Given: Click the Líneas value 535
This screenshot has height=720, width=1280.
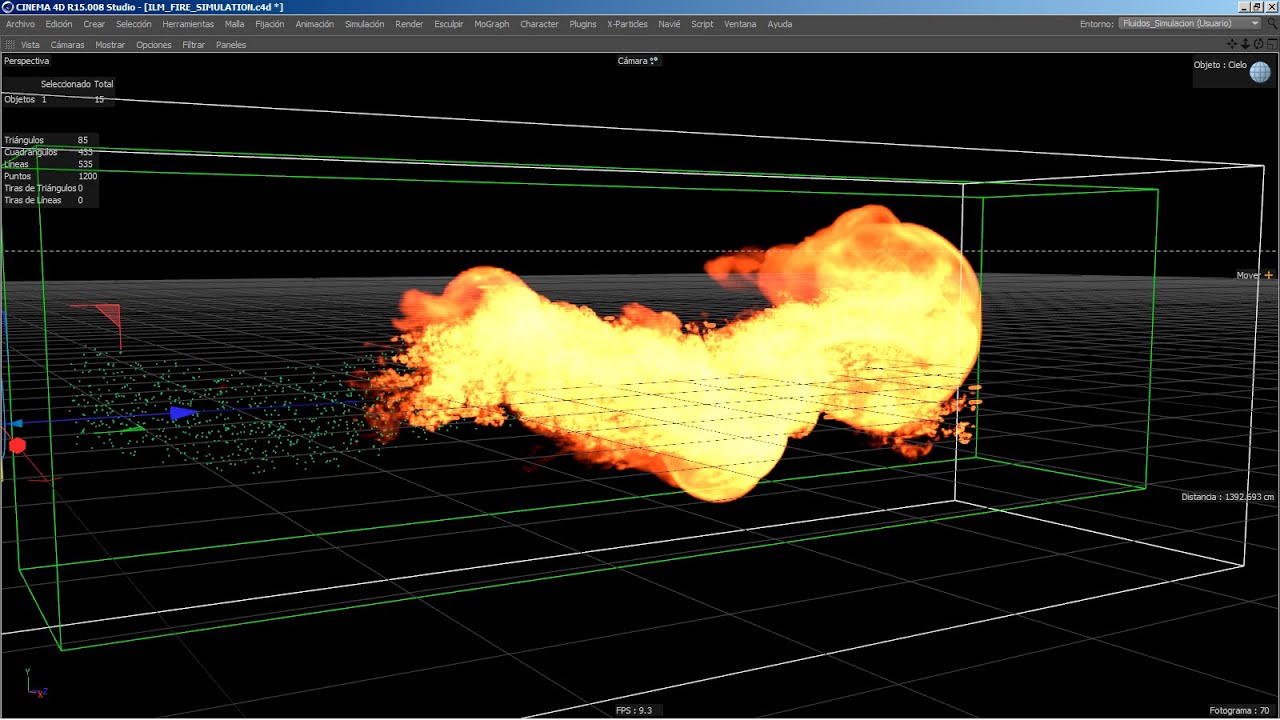Looking at the screenshot, I should click(x=85, y=164).
